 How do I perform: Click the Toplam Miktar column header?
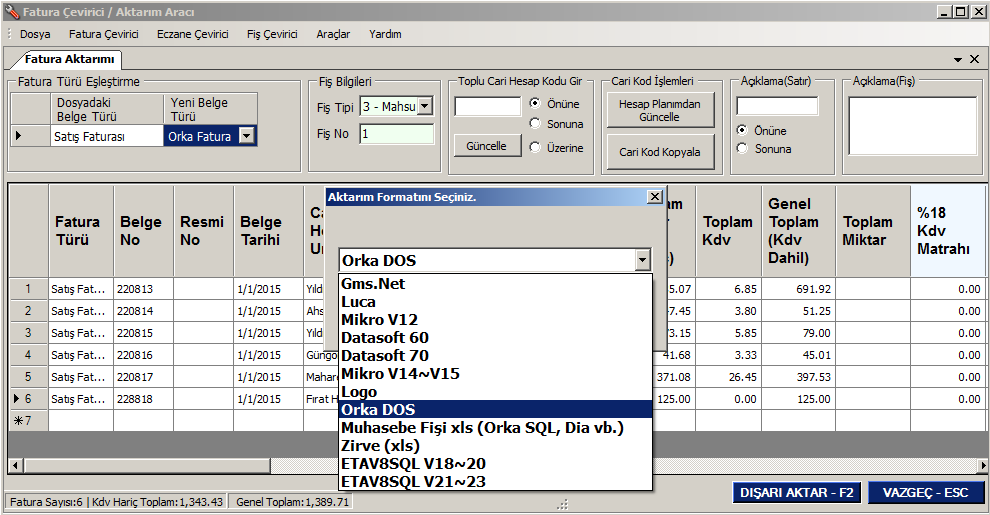click(873, 231)
